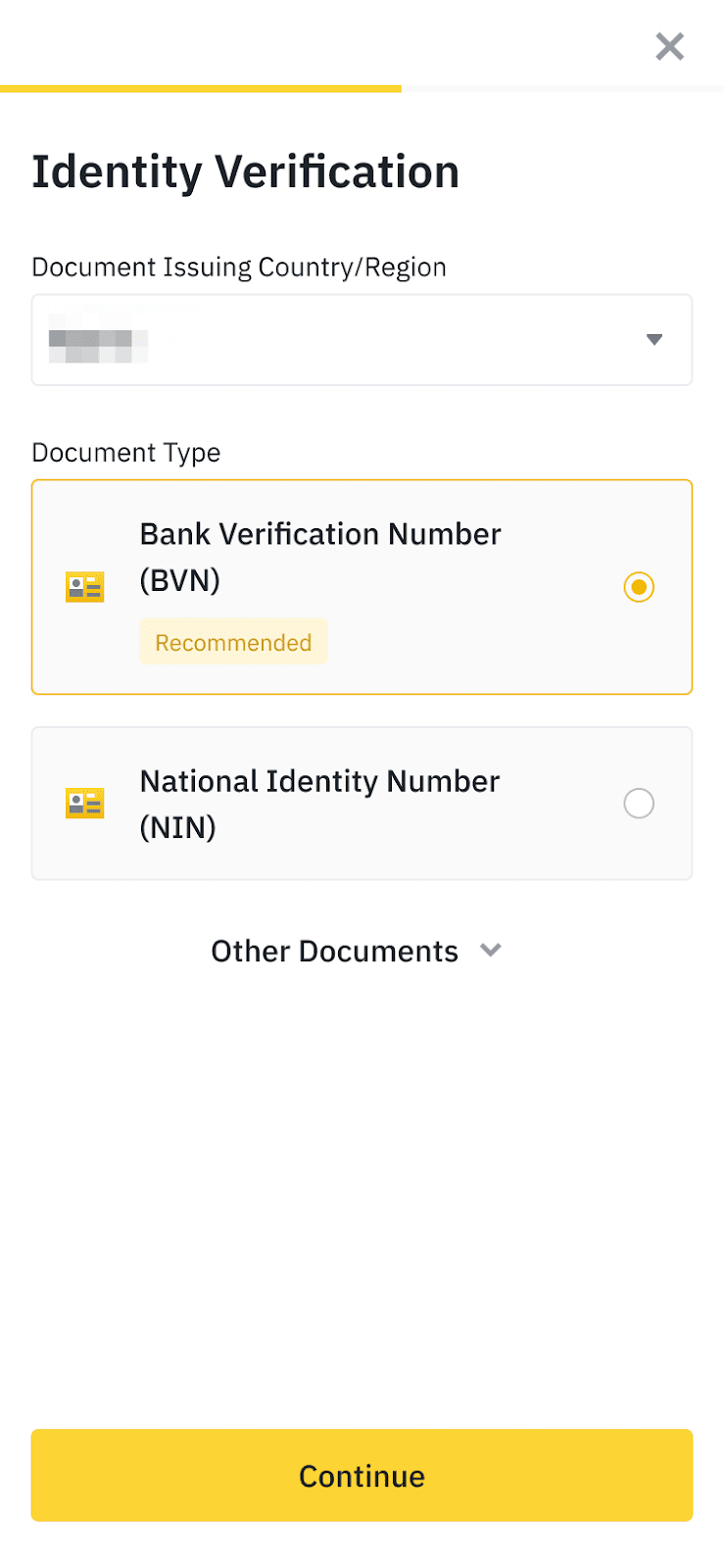Image resolution: width=724 pixels, height=1568 pixels.
Task: Click the BVN ID card icon
Action: pyautogui.click(x=85, y=587)
